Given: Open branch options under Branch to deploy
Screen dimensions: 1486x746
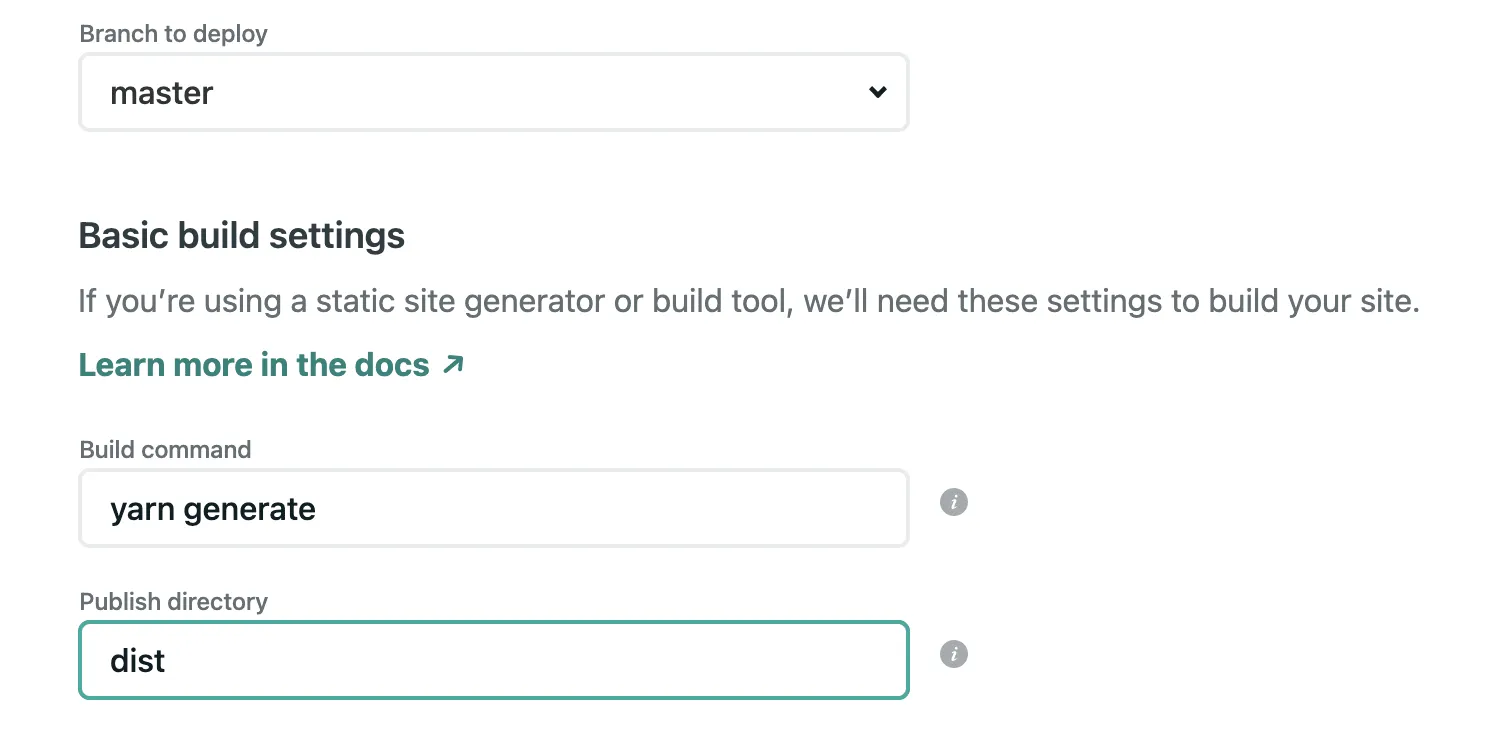Looking at the screenshot, I should (494, 91).
